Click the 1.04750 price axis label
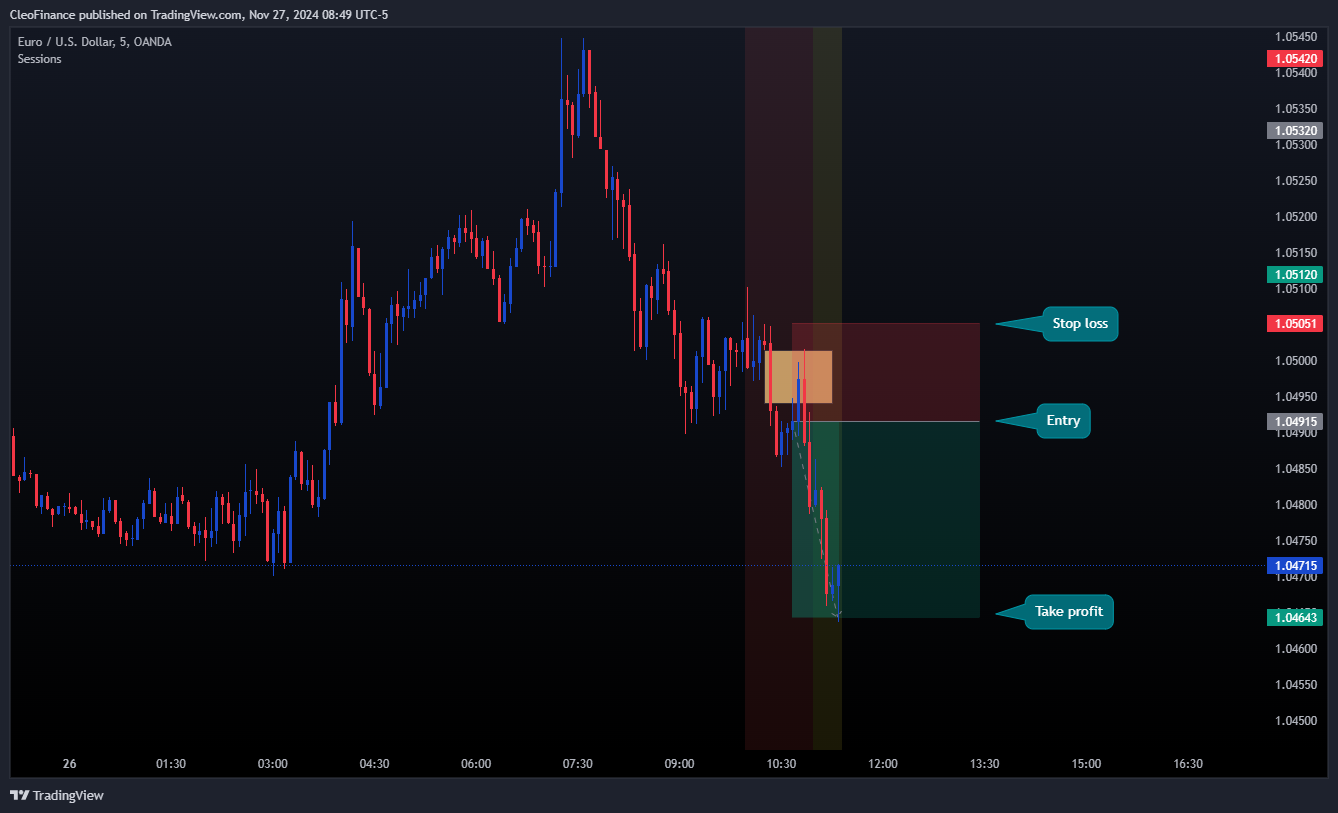 [1294, 540]
